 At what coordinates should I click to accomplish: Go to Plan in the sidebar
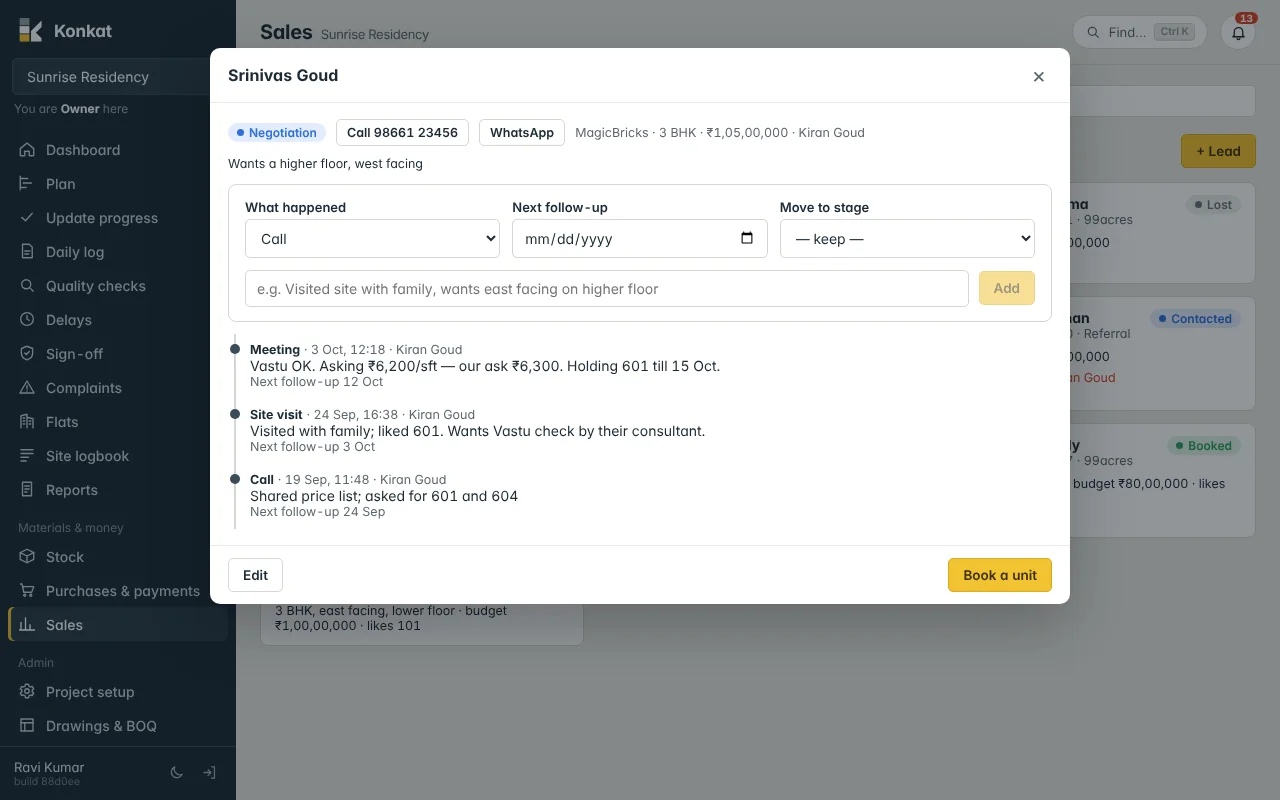118,184
